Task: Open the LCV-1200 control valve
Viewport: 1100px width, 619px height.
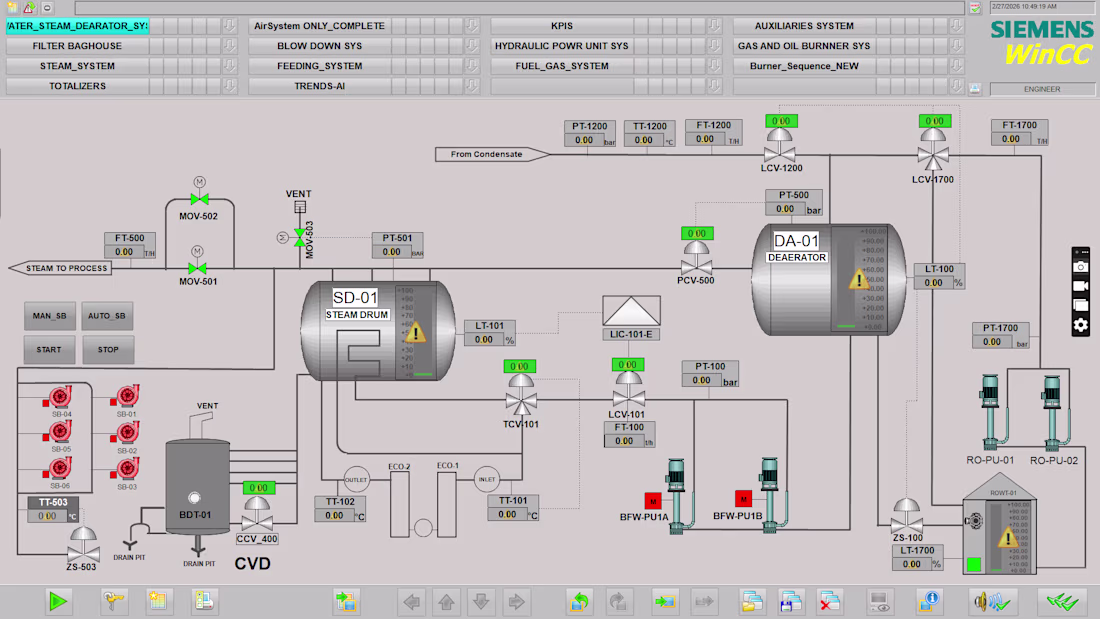Action: tap(779, 146)
